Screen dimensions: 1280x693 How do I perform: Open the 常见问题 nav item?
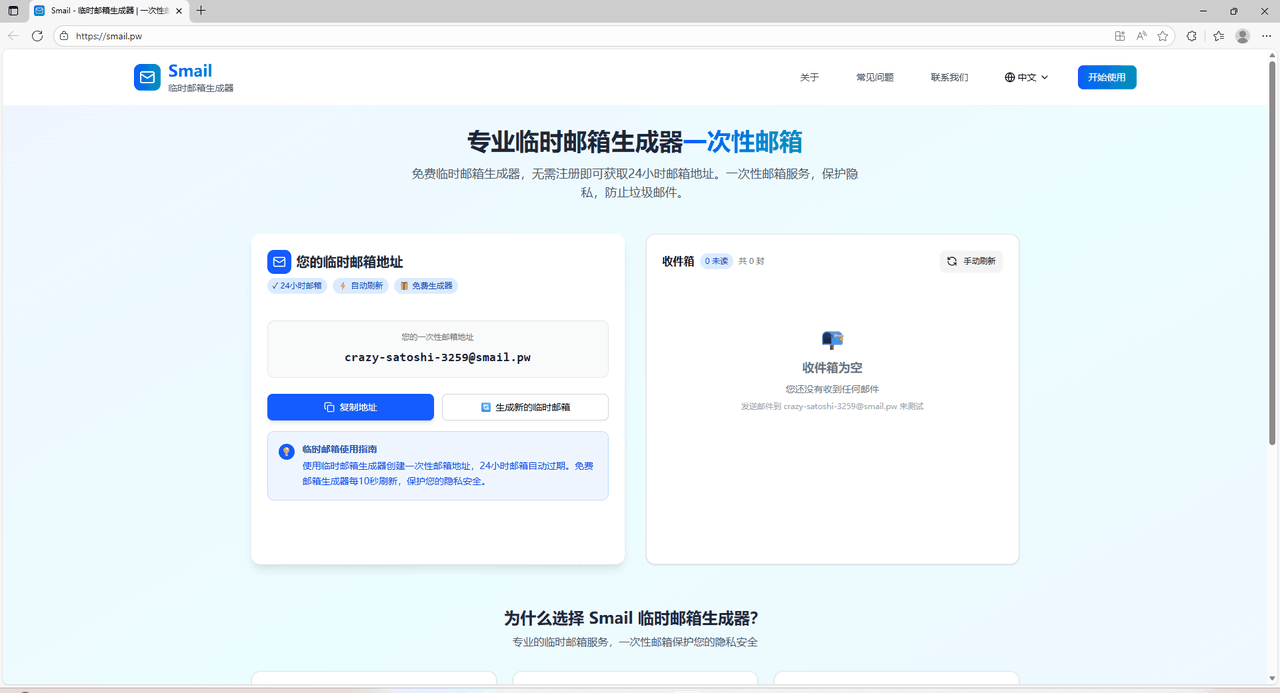click(875, 77)
